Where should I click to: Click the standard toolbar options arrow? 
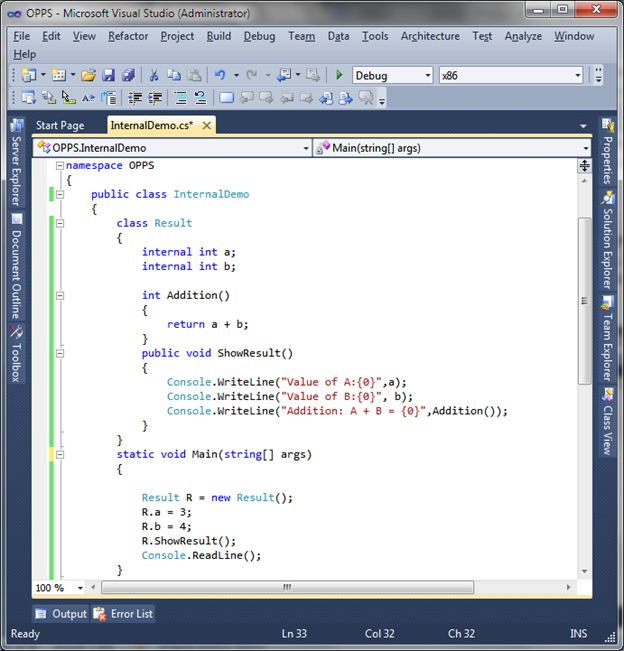pyautogui.click(x=598, y=76)
